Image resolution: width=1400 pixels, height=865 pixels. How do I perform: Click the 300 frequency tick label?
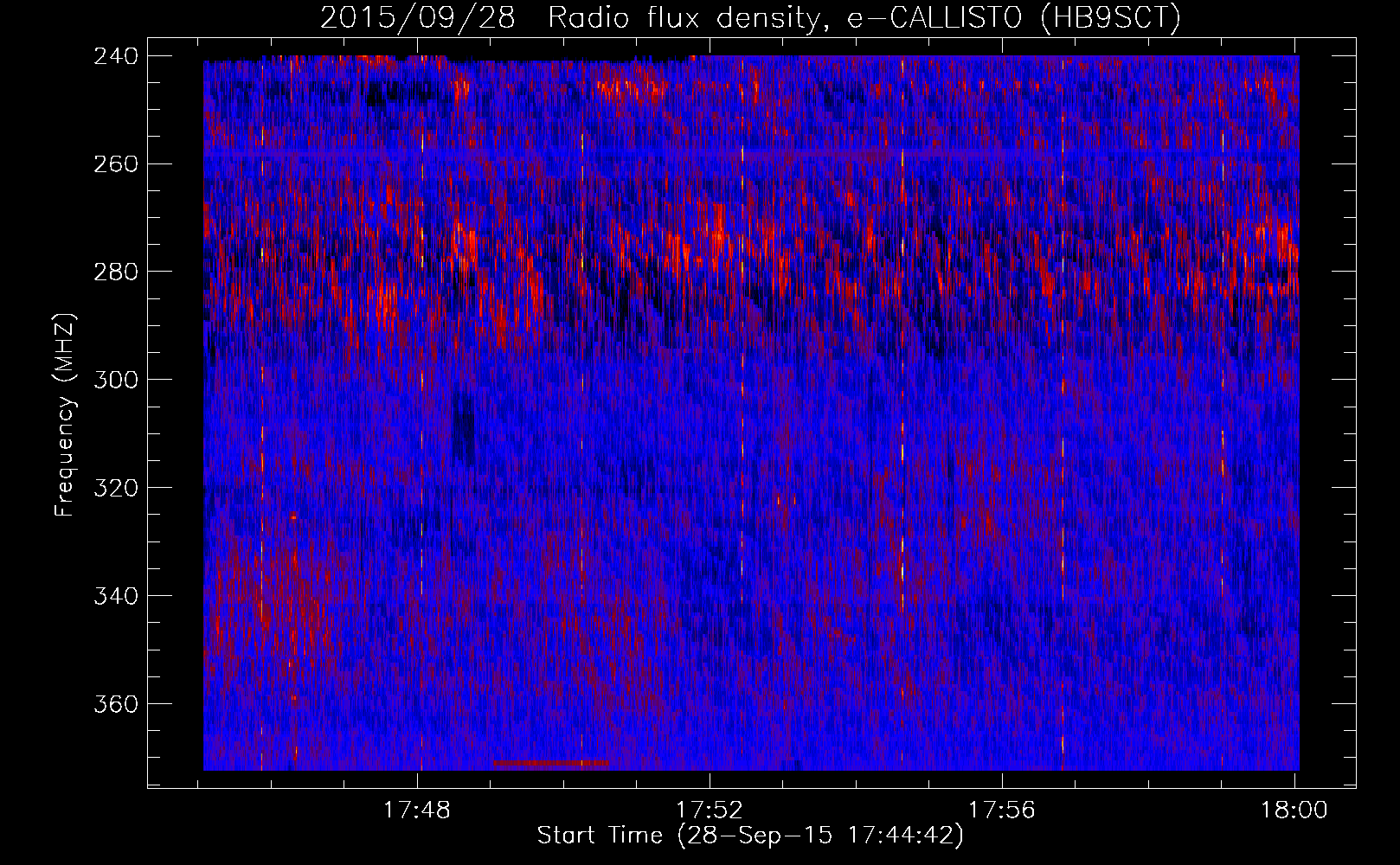tap(115, 381)
